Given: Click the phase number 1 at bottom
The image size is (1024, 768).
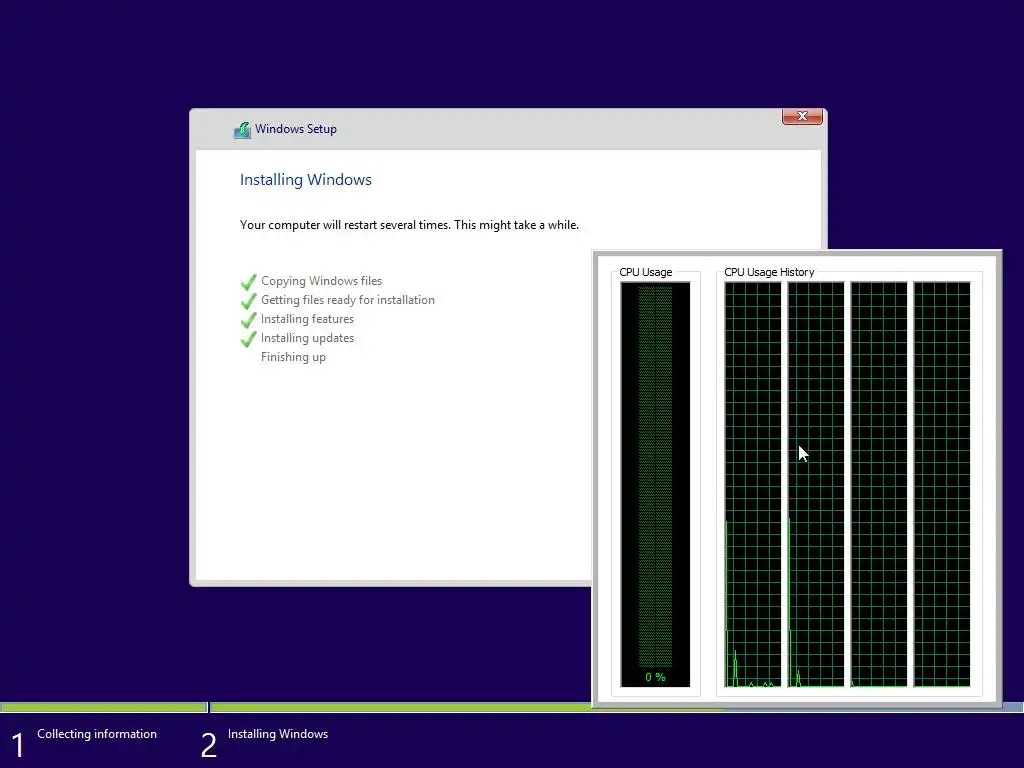Looking at the screenshot, I should 18,745.
